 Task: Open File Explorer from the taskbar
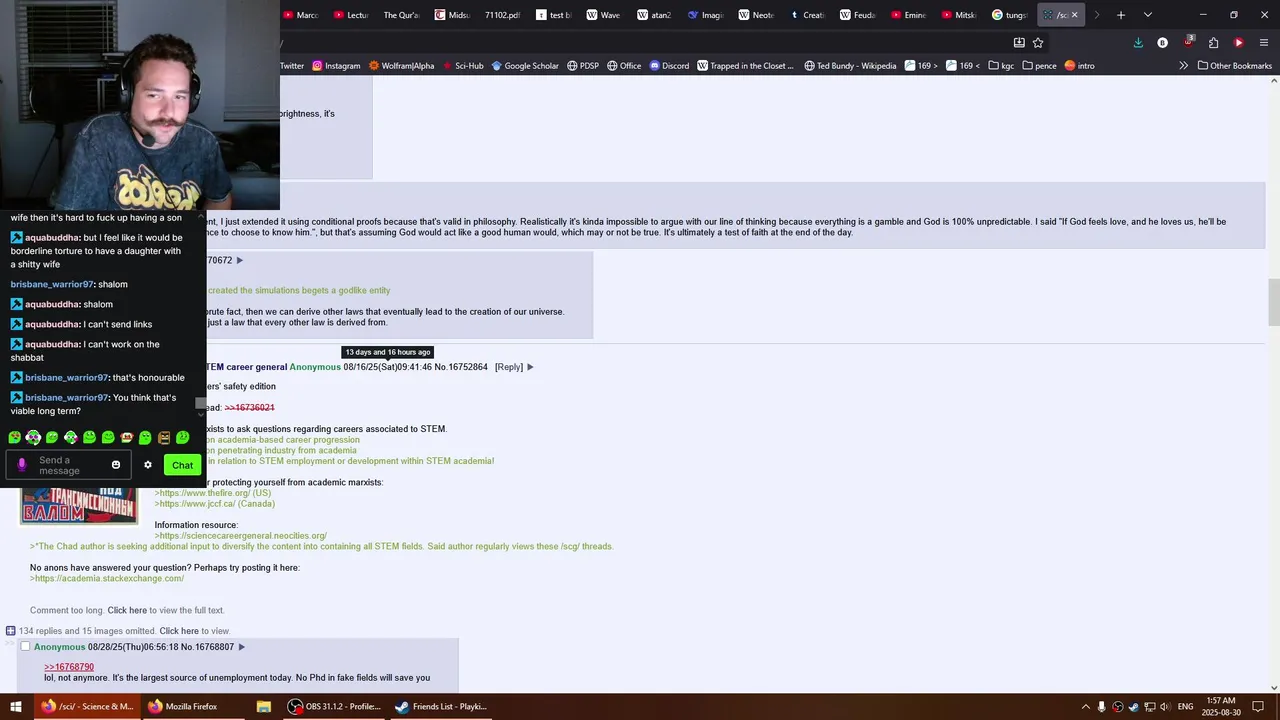tap(264, 706)
